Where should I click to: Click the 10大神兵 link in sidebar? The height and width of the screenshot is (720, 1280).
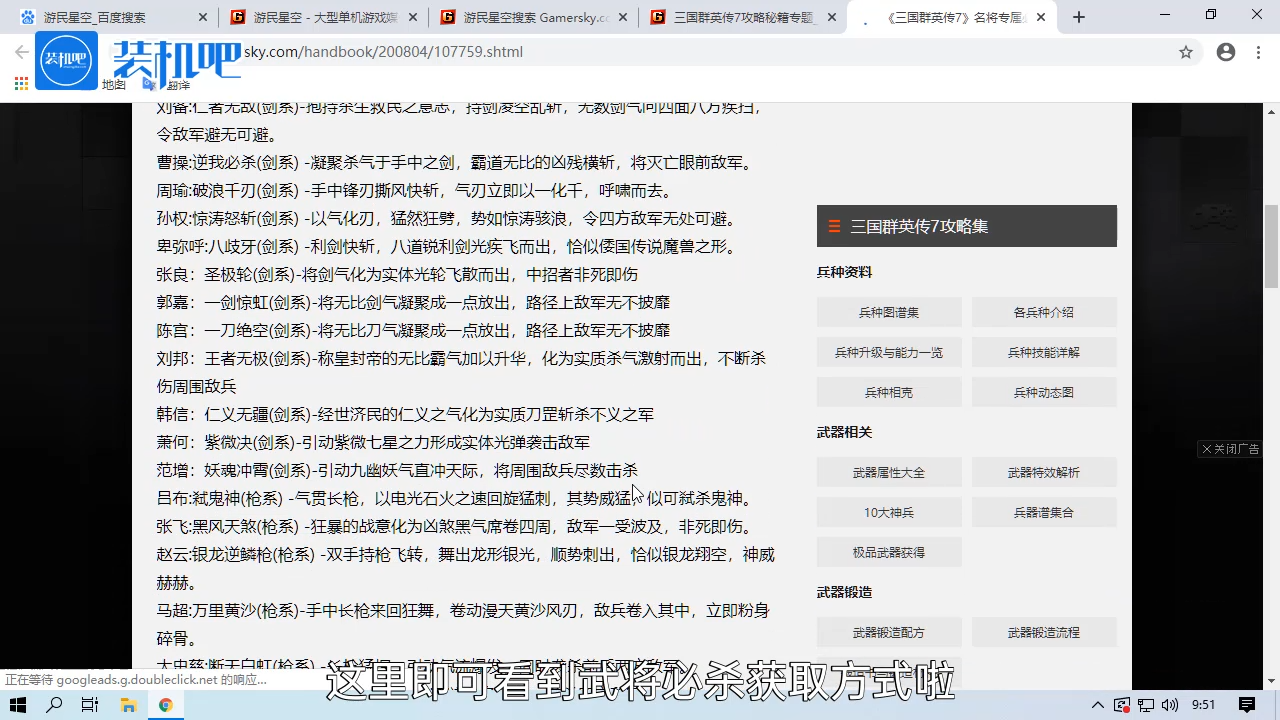pyautogui.click(x=888, y=512)
